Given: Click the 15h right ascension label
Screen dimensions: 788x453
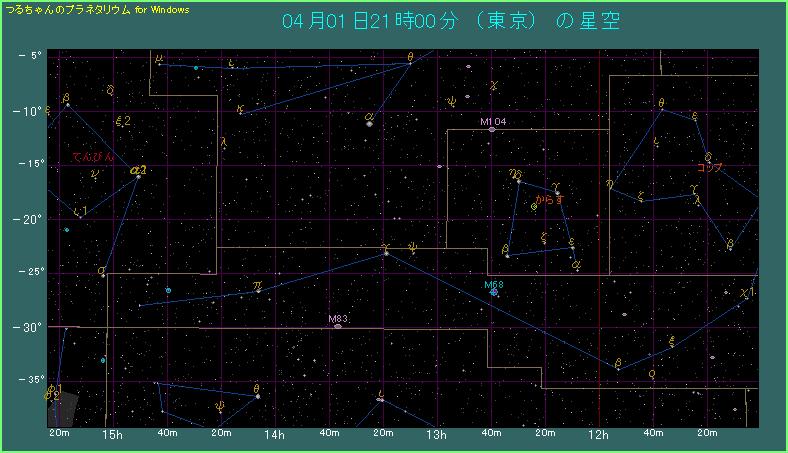Looking at the screenshot, I should coord(112,435).
